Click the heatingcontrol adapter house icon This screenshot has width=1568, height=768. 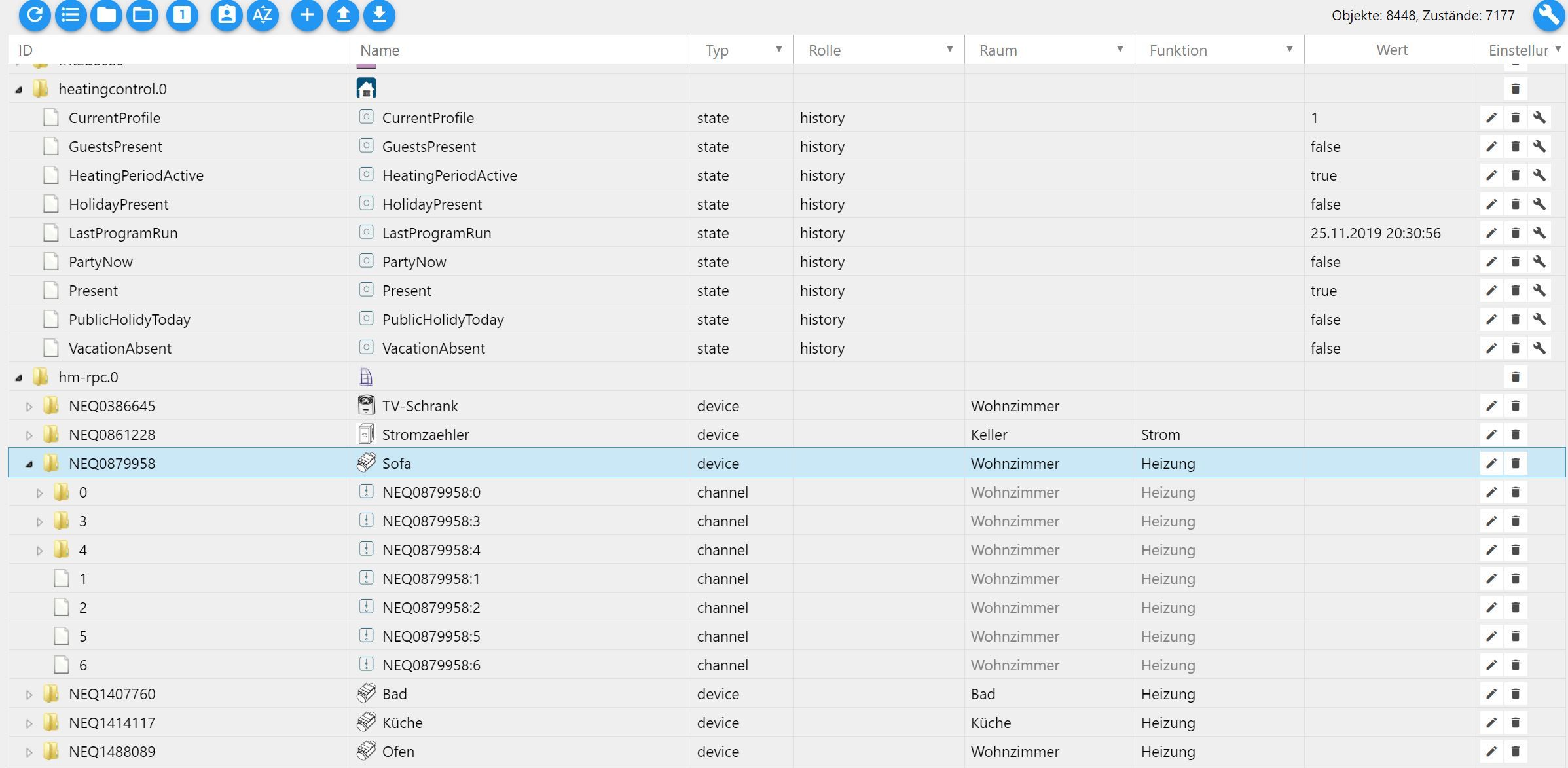[x=366, y=88]
